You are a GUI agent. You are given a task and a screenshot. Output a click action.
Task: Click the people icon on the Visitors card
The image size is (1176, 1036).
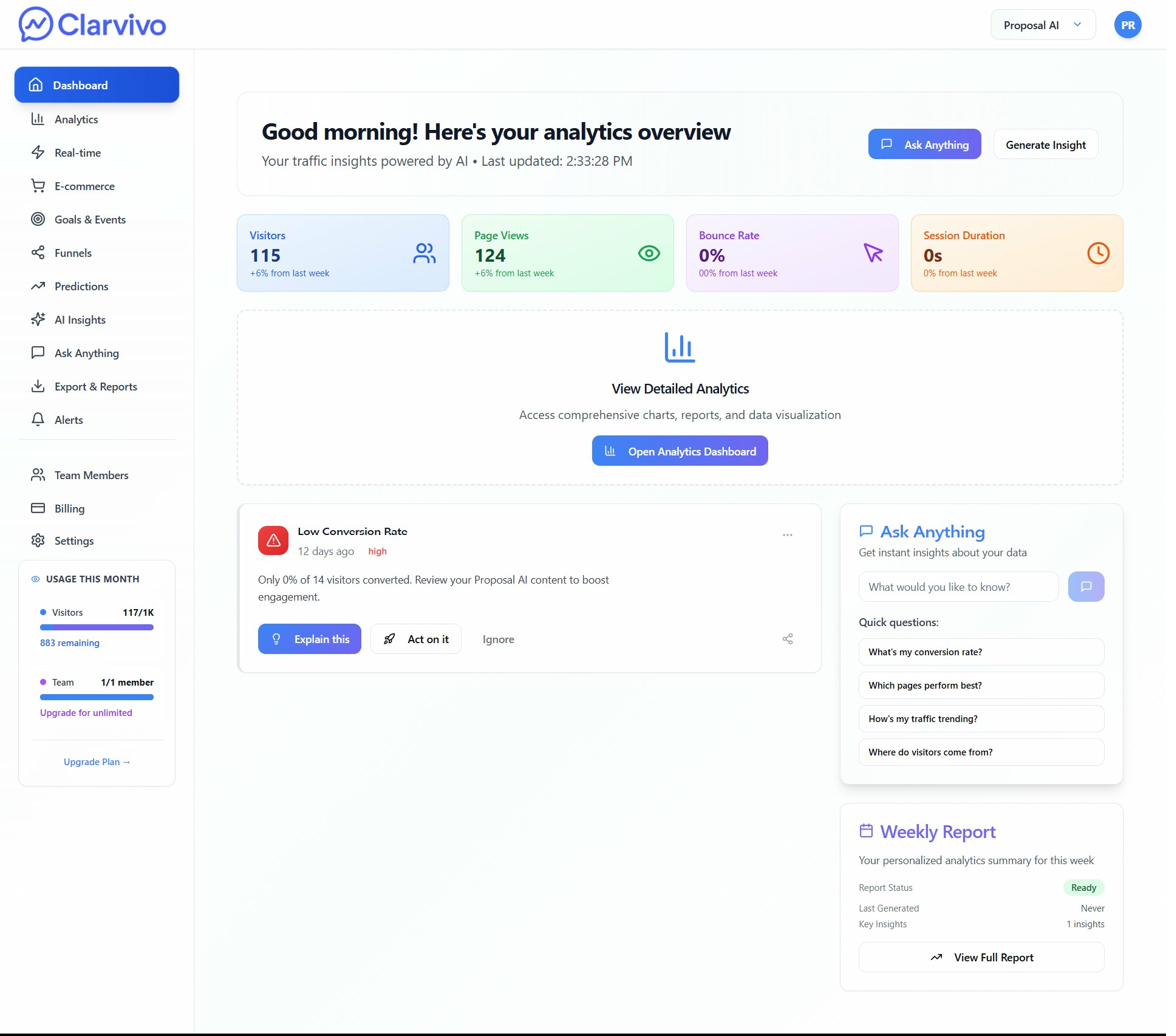tap(425, 253)
